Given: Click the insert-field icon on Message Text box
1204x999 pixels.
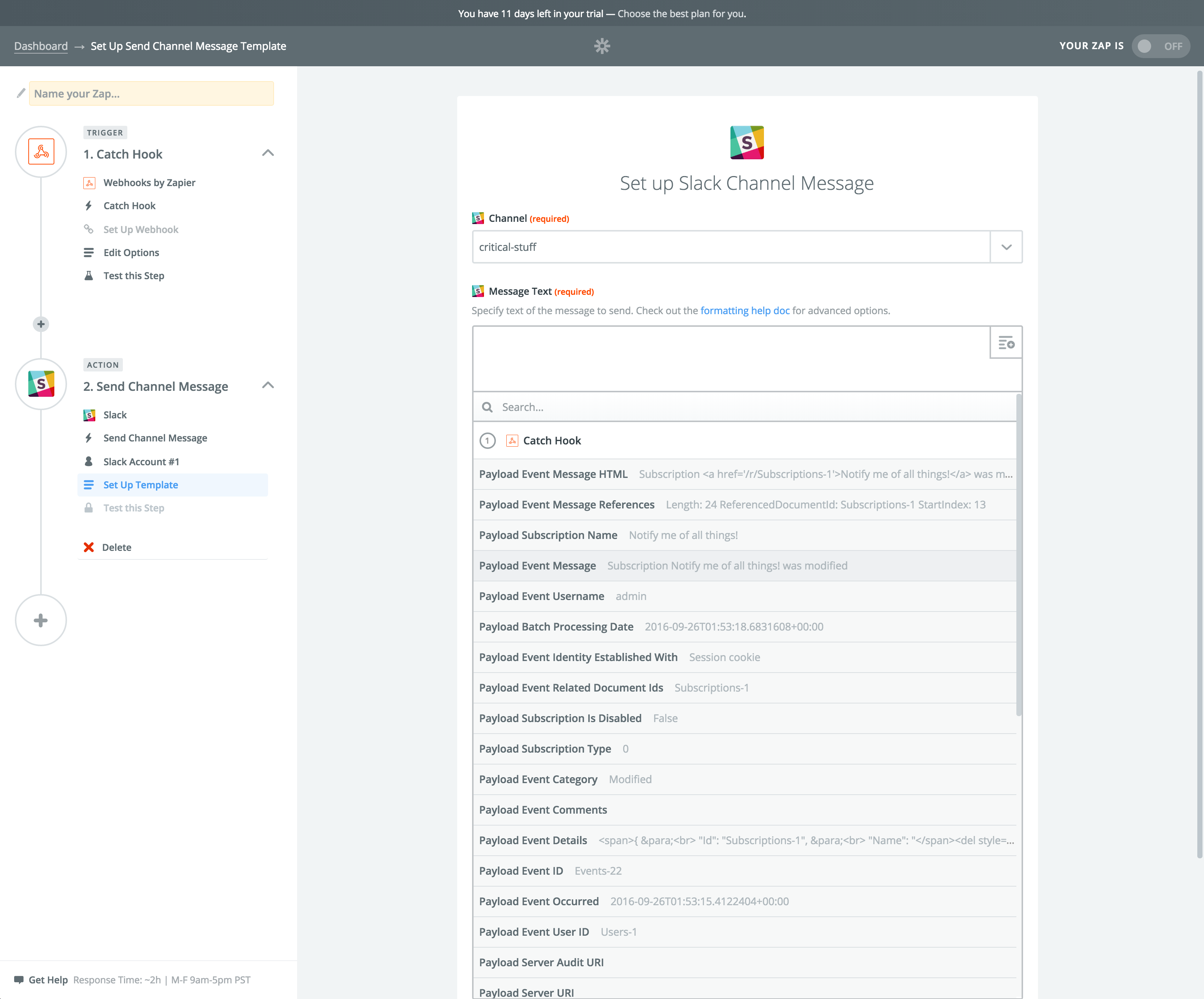Looking at the screenshot, I should [1006, 342].
